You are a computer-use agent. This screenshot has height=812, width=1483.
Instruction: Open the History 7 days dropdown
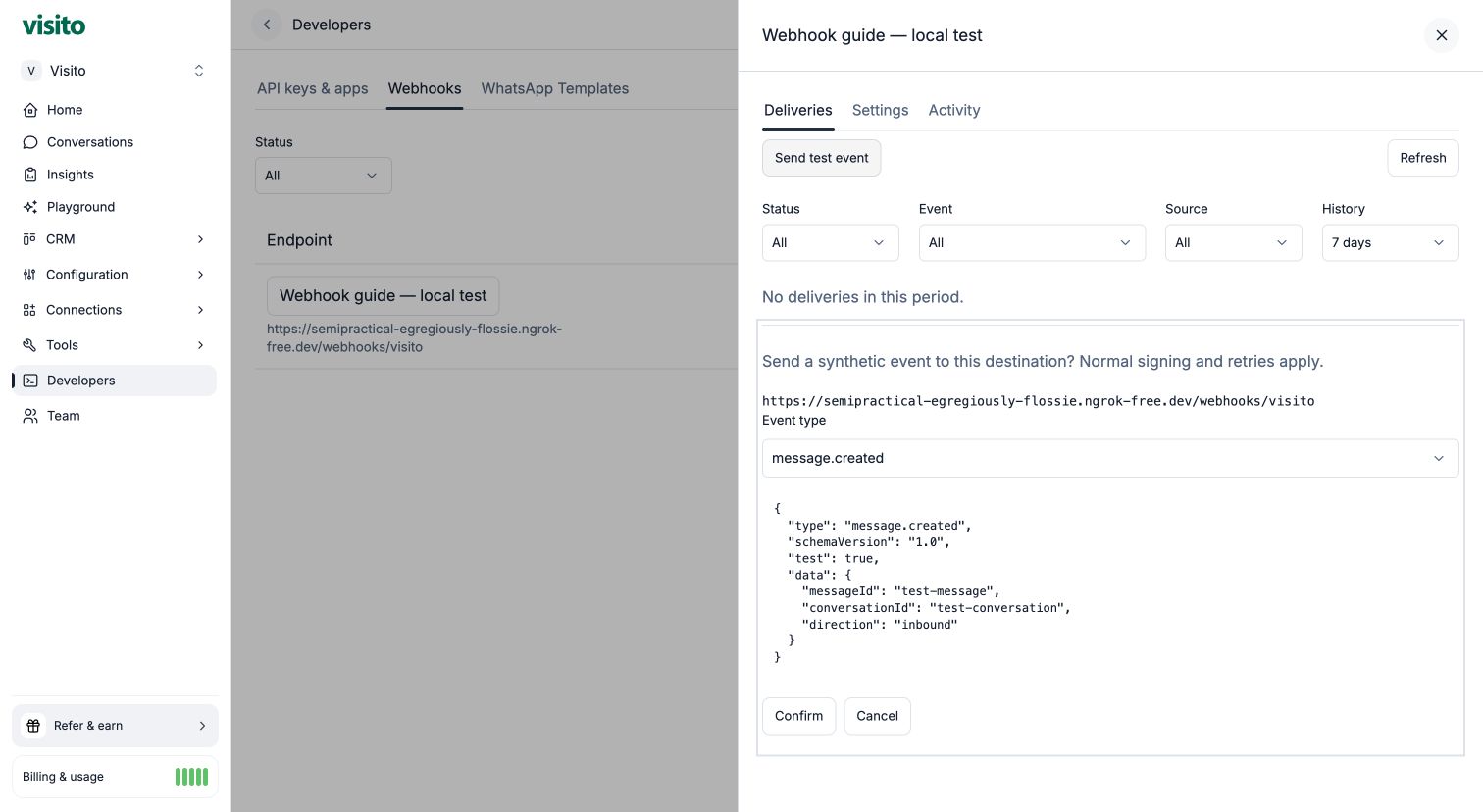1391,243
